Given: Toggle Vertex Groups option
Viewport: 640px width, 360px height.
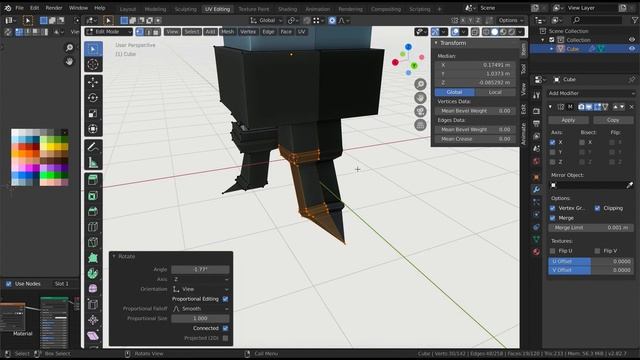Looking at the screenshot, I should 553,208.
